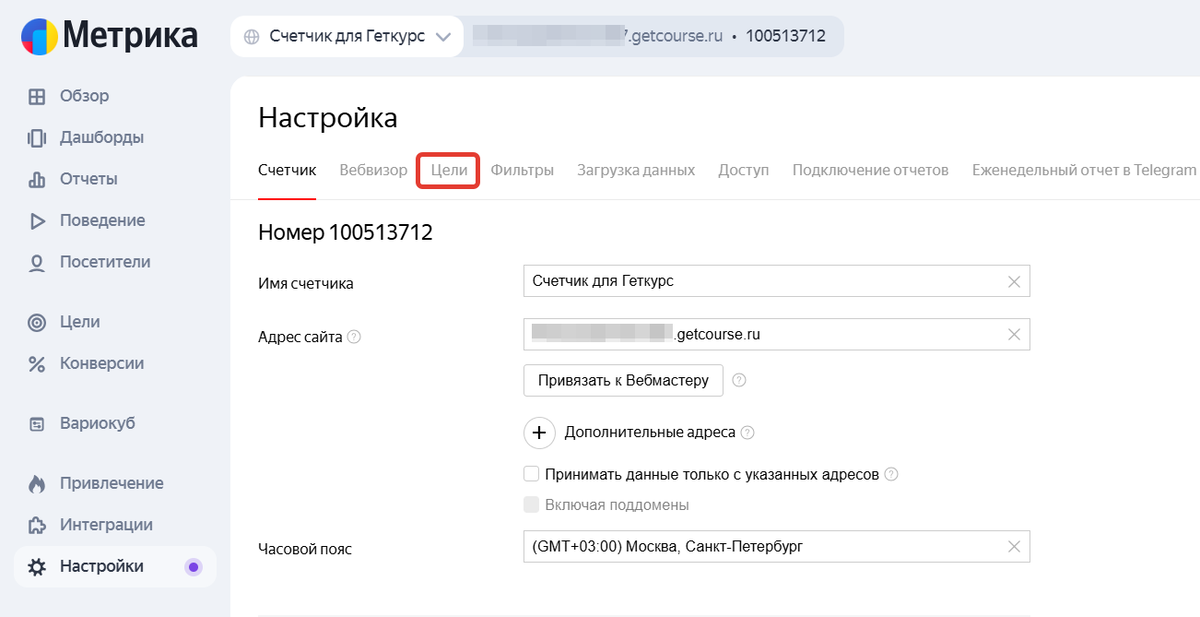The width and height of the screenshot is (1200, 617).
Task: Click the Привязать к Вебмастеру button
Action: 623,380
